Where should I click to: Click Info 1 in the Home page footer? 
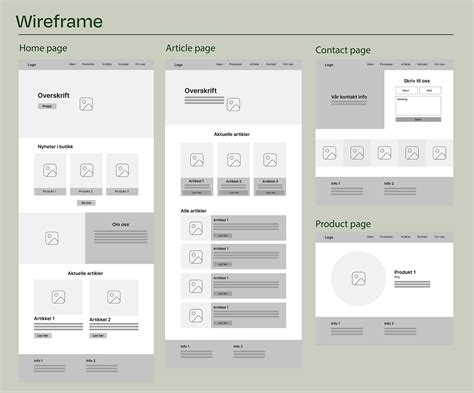click(38, 361)
